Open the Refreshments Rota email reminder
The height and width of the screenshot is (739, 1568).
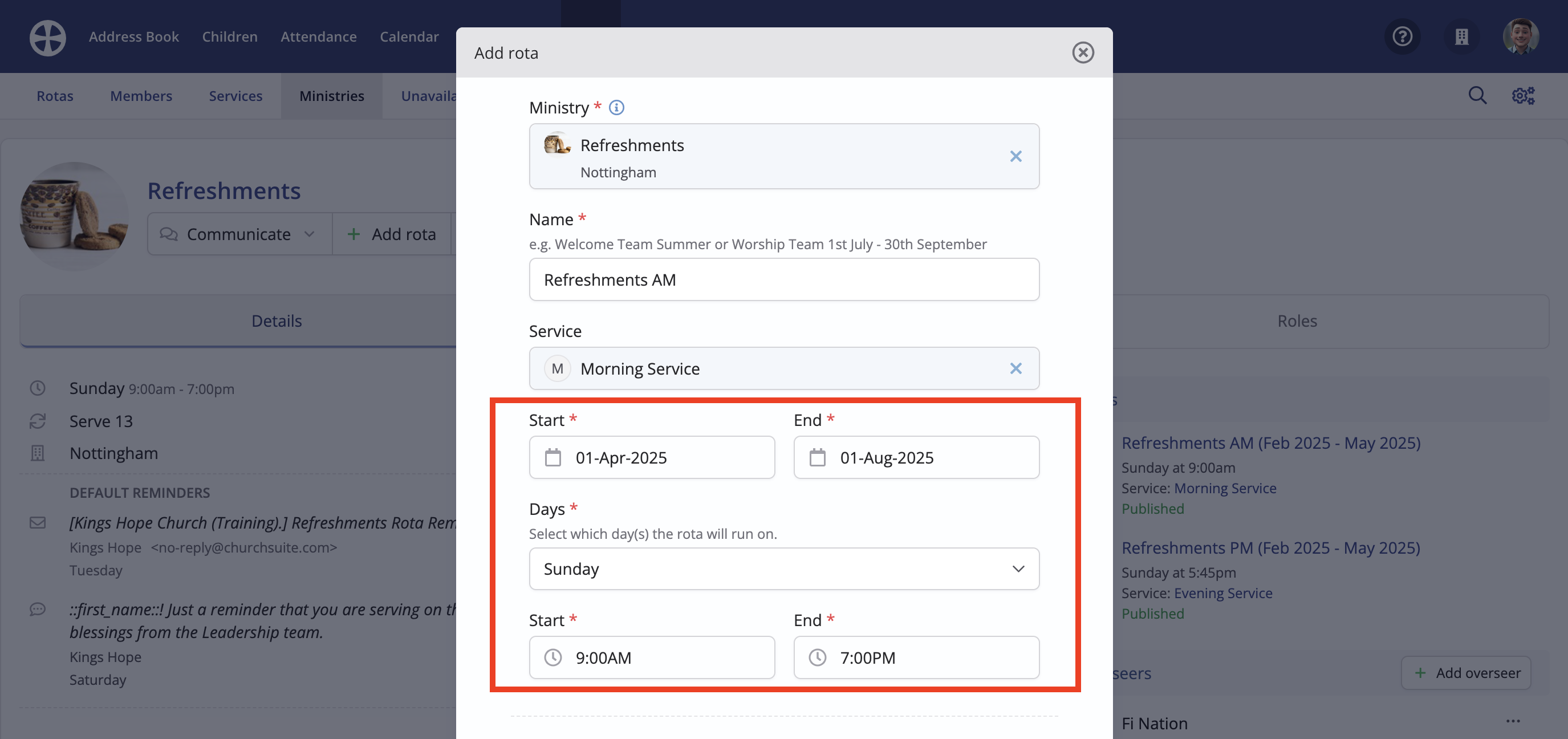(x=263, y=523)
